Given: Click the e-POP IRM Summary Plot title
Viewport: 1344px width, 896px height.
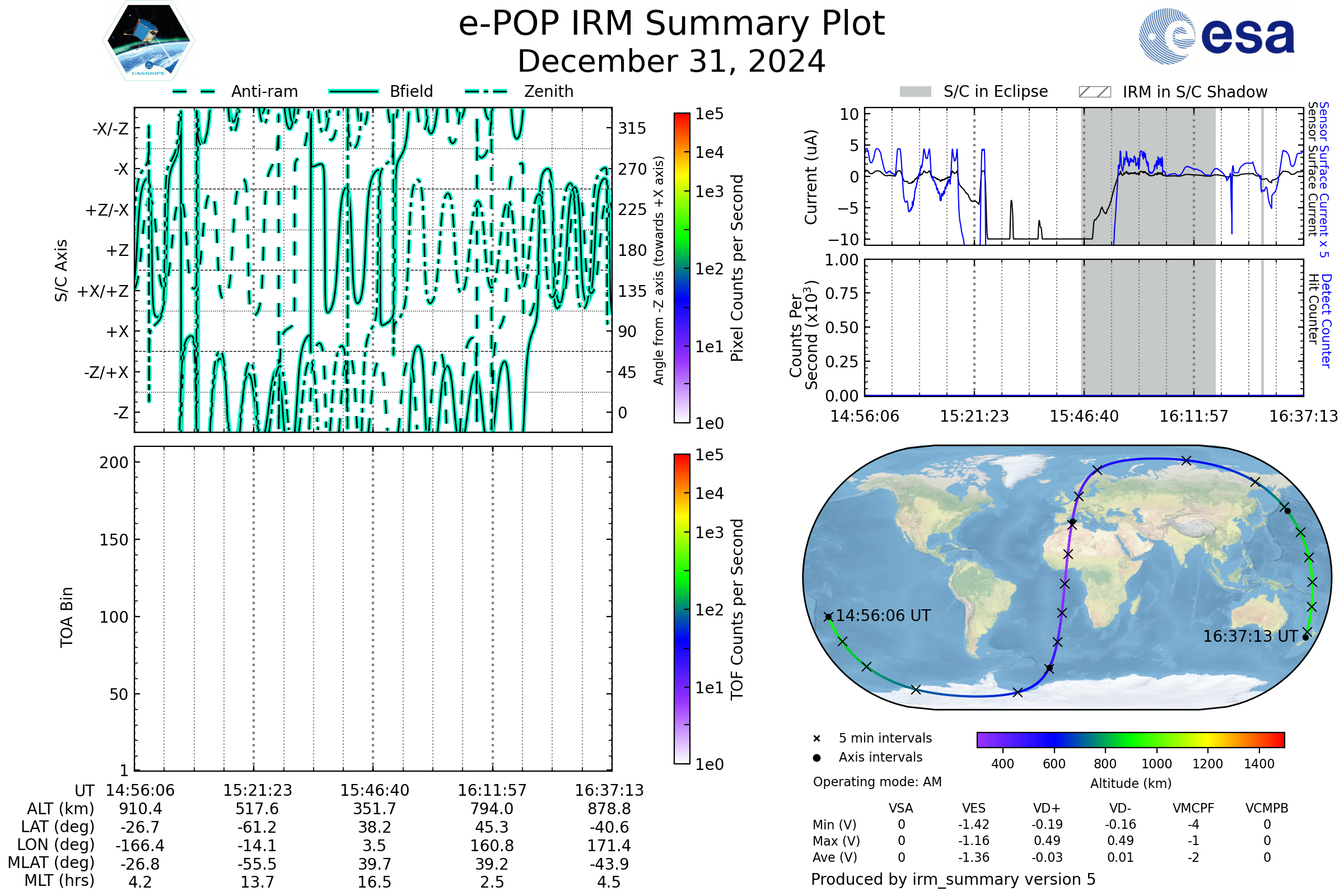Looking at the screenshot, I should coord(671,24).
